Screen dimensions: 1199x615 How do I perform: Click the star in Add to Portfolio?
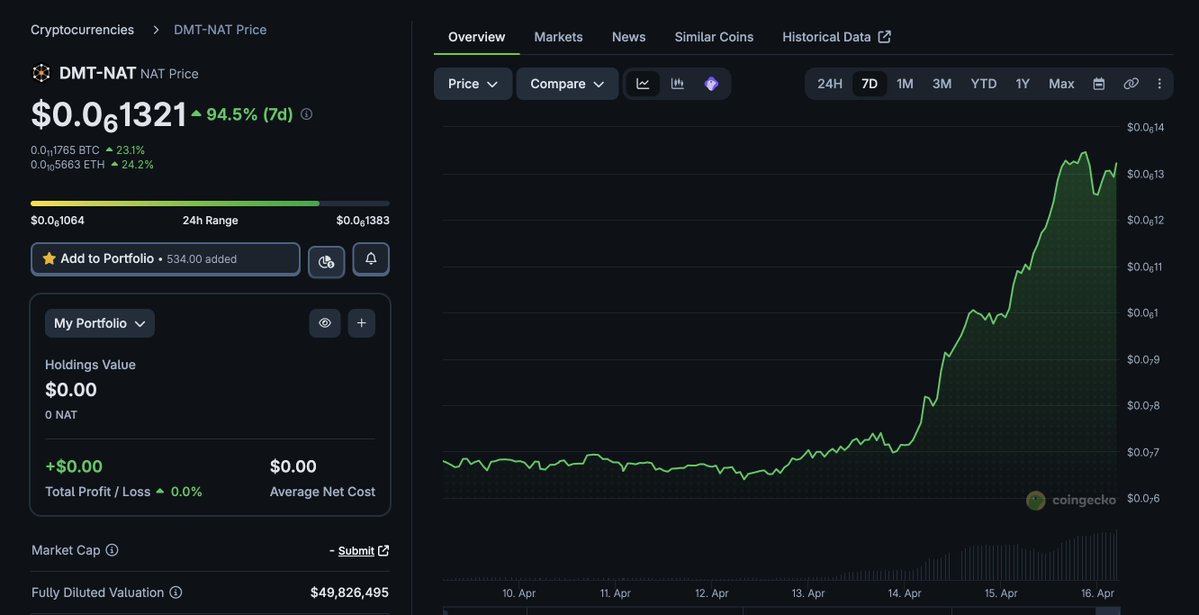[x=49, y=259]
